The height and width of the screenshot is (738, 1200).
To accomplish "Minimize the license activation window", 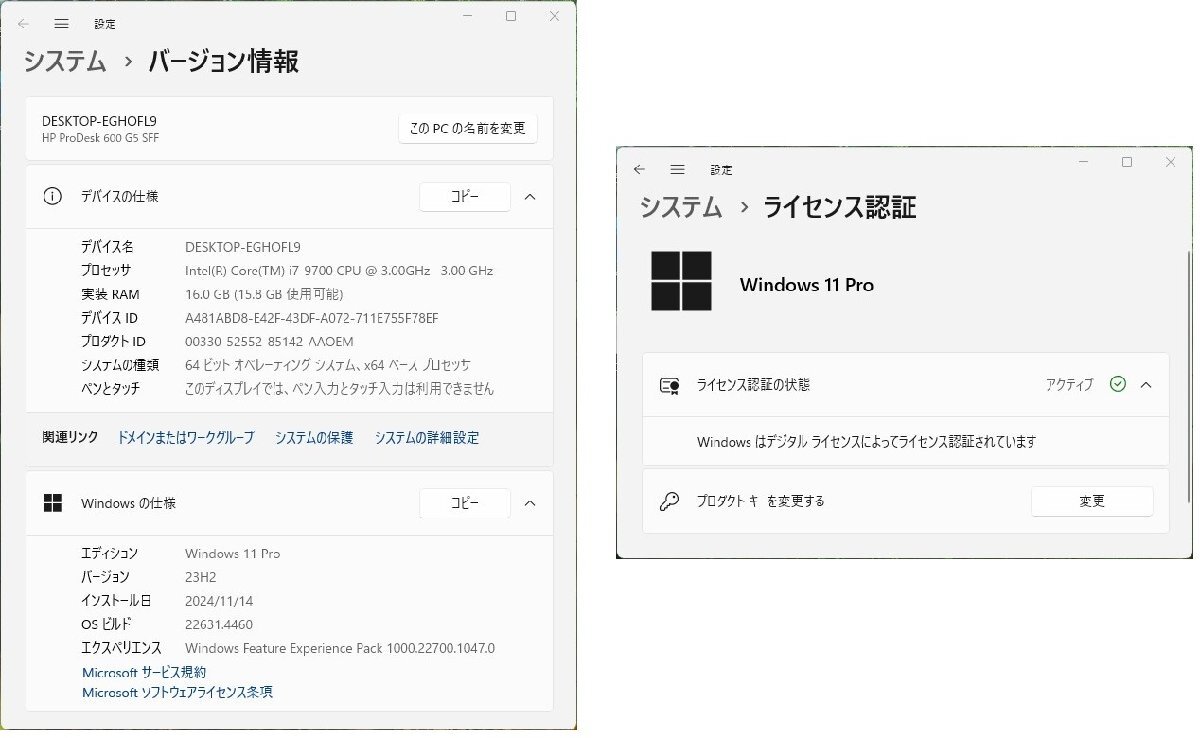I will (x=1083, y=162).
